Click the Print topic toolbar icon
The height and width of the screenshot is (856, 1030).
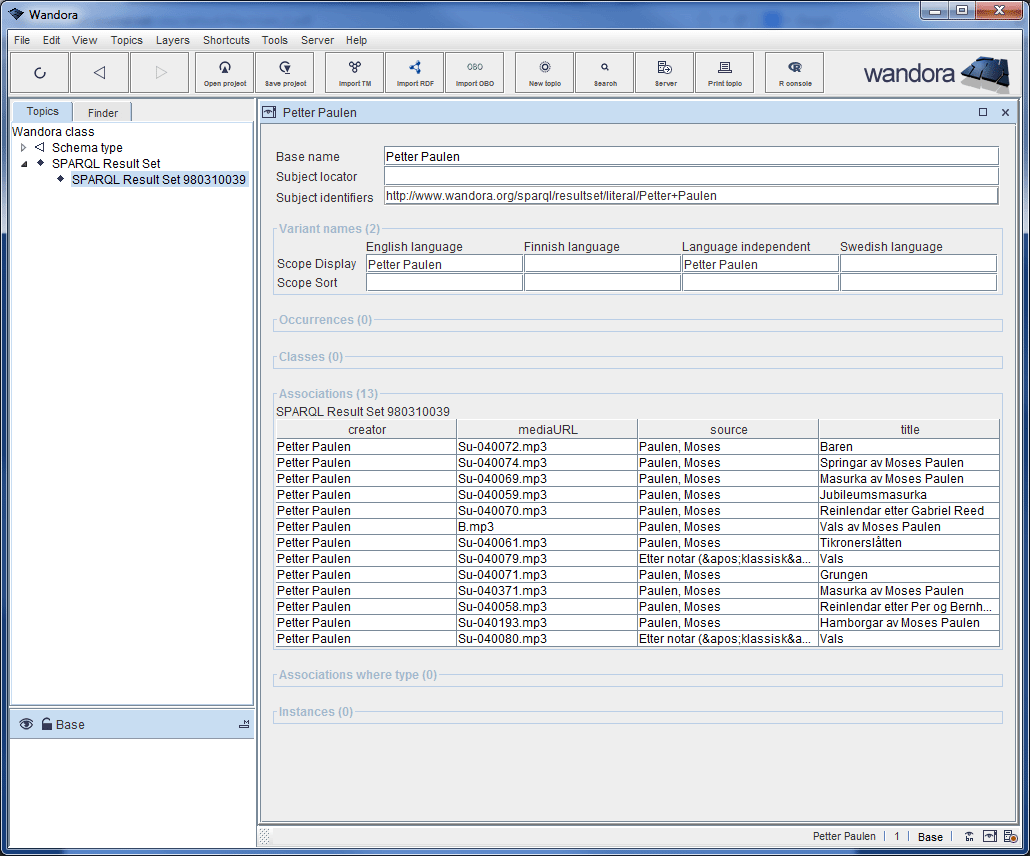(724, 72)
